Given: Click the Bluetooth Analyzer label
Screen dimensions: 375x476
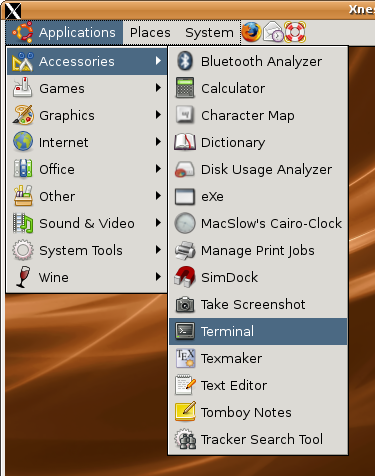Looking at the screenshot, I should [261, 62].
